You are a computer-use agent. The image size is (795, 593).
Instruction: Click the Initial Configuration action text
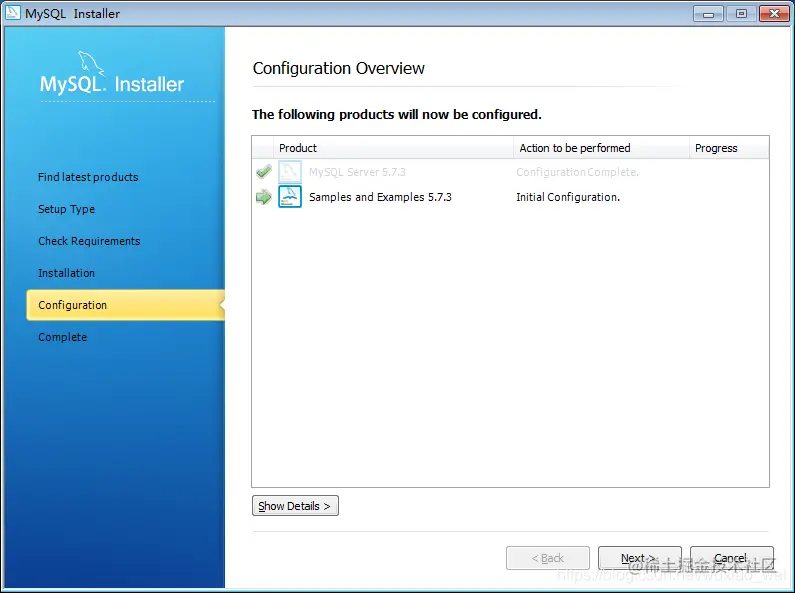(x=568, y=197)
